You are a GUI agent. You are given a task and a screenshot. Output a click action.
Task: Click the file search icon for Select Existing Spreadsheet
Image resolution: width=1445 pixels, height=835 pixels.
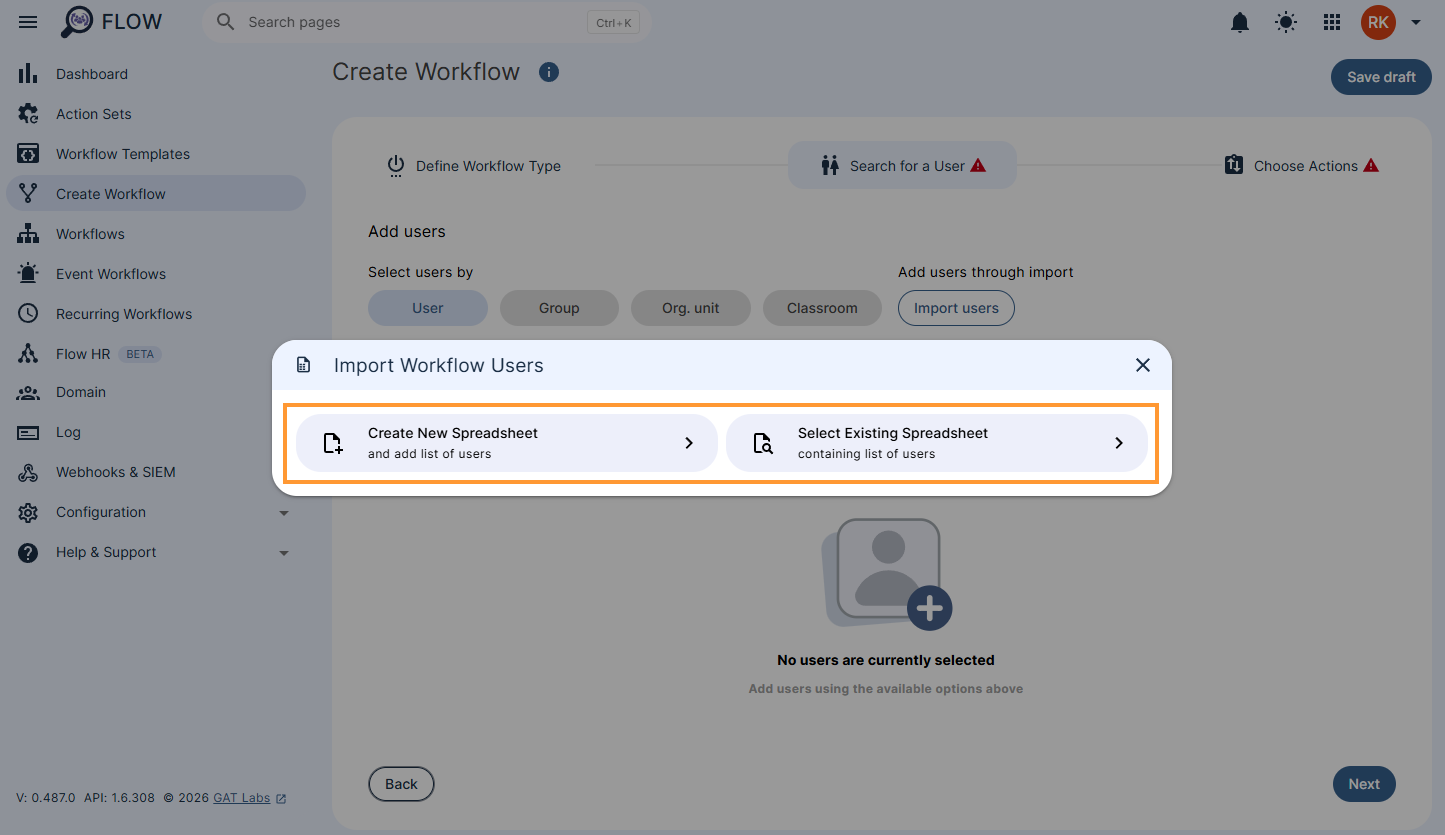click(763, 443)
